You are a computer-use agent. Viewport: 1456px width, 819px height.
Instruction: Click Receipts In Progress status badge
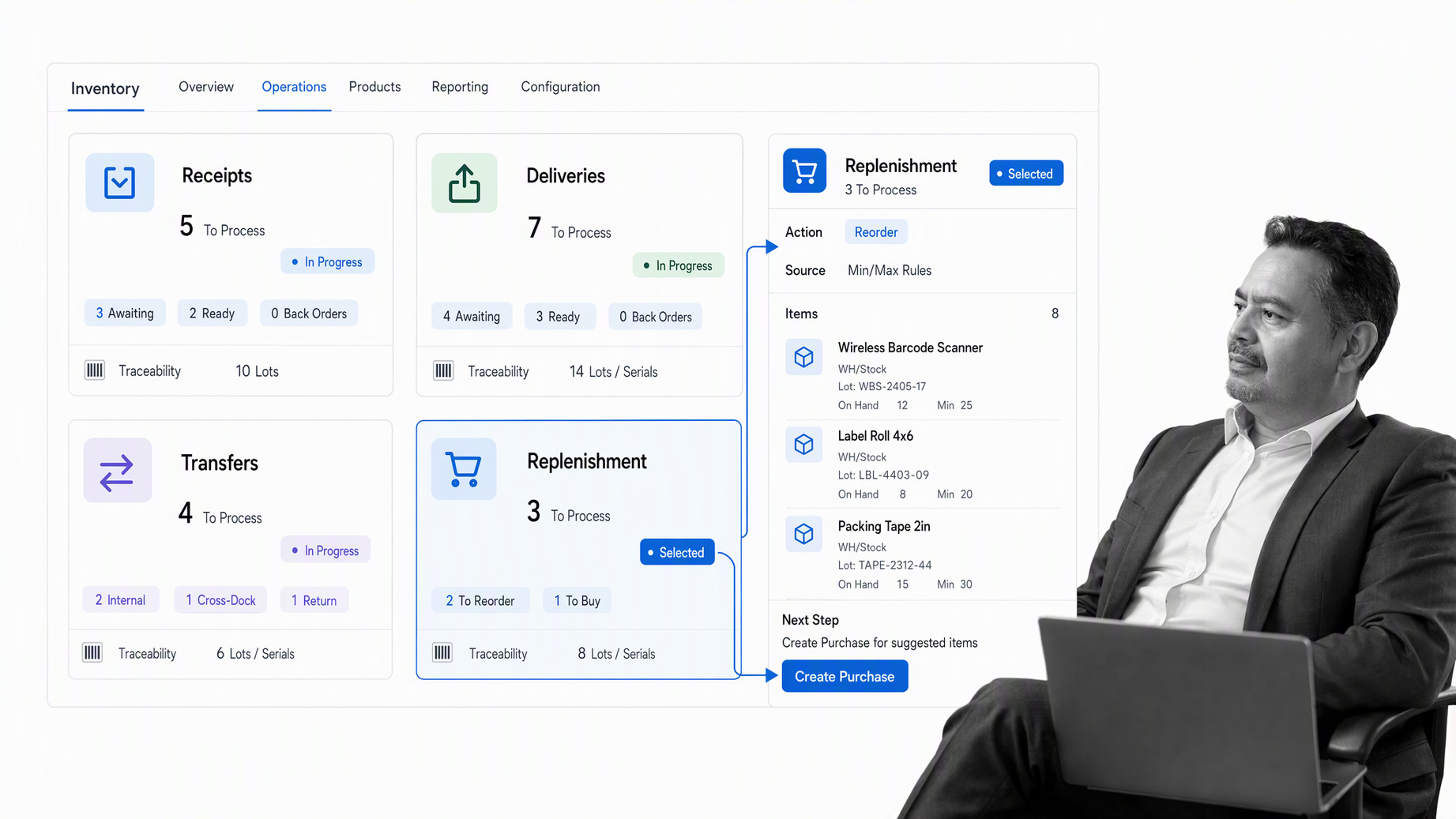(x=327, y=261)
